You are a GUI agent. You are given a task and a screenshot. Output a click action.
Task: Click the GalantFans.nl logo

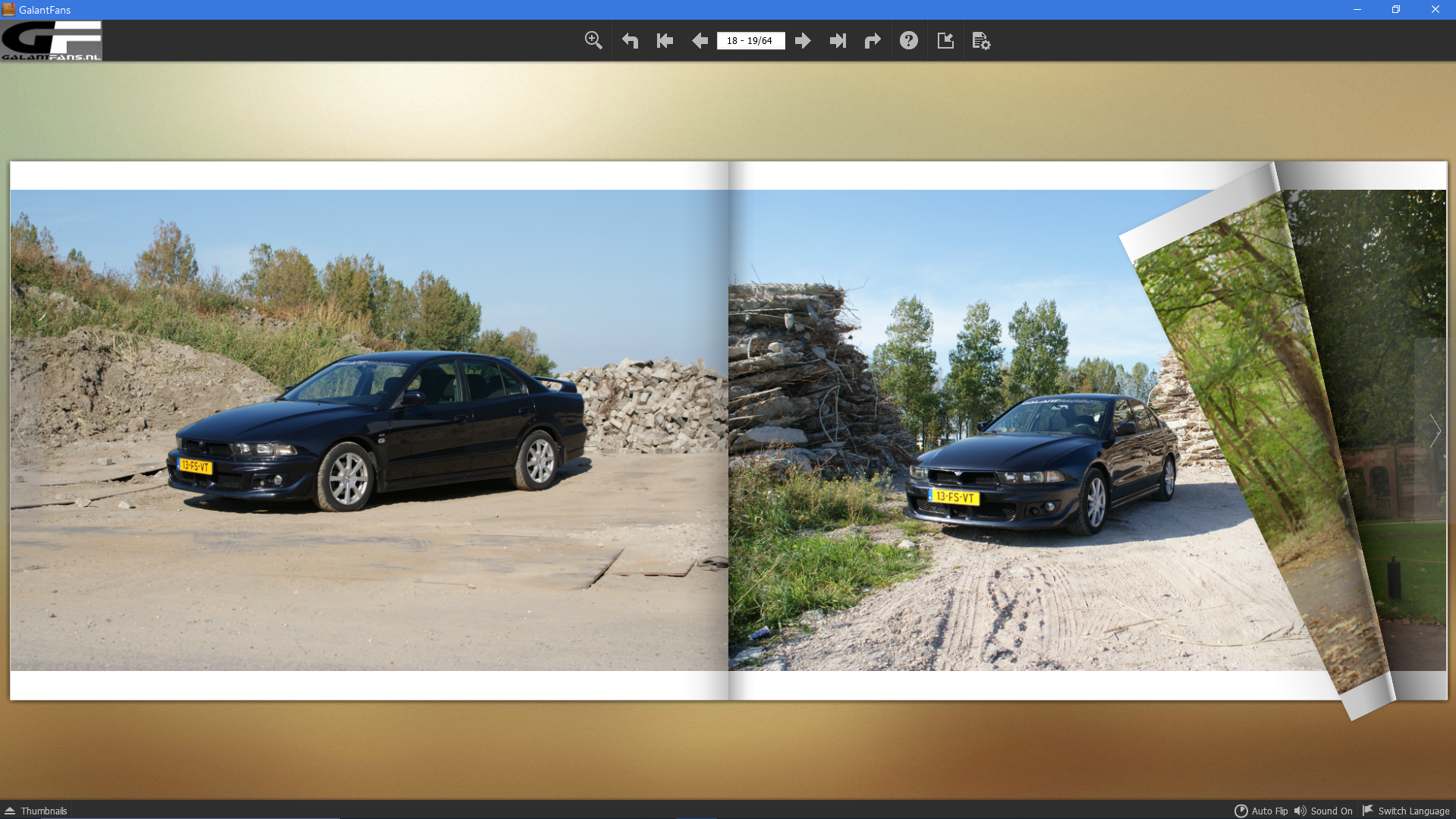[52, 41]
